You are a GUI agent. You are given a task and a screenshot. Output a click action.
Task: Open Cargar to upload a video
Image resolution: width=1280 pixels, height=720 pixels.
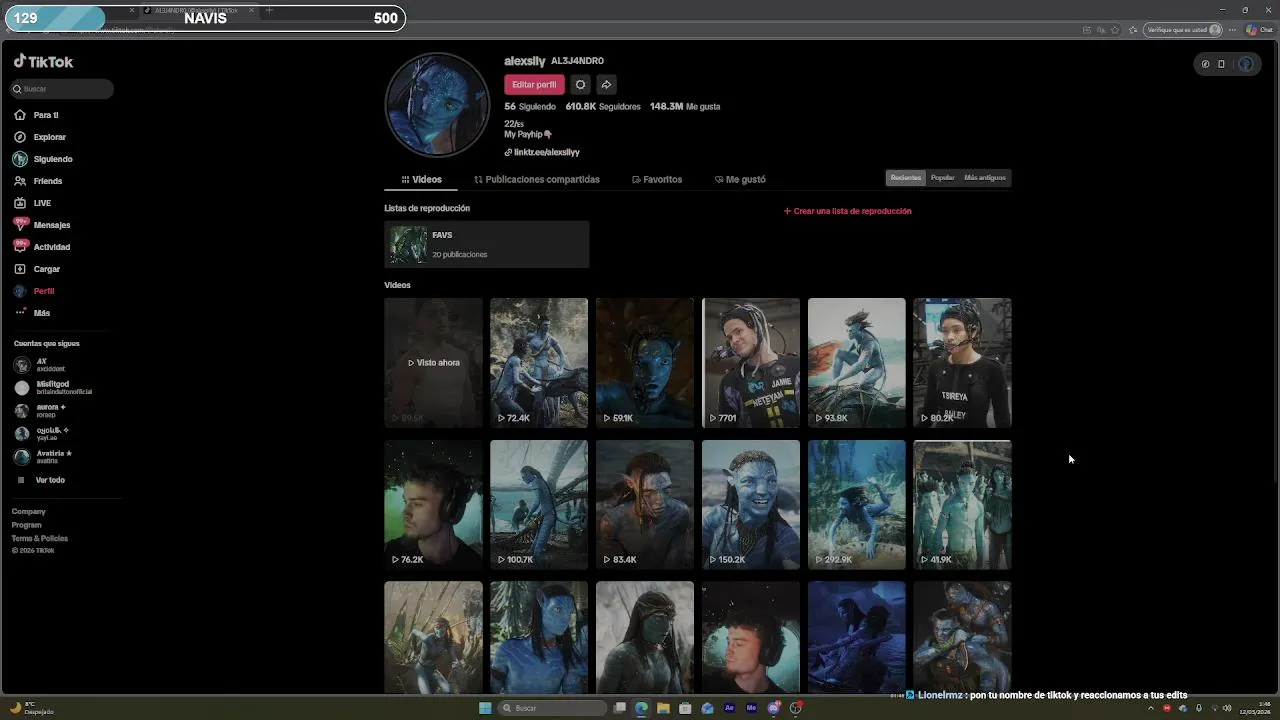pyautogui.click(x=37, y=269)
